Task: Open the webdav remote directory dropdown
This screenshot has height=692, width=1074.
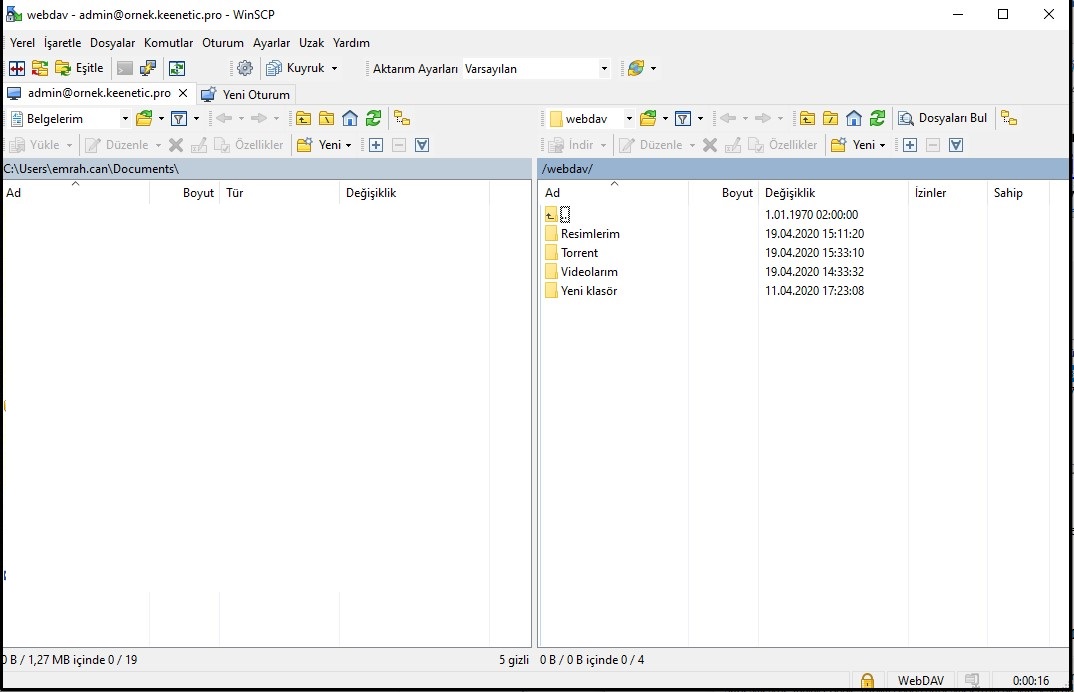Action: (629, 118)
